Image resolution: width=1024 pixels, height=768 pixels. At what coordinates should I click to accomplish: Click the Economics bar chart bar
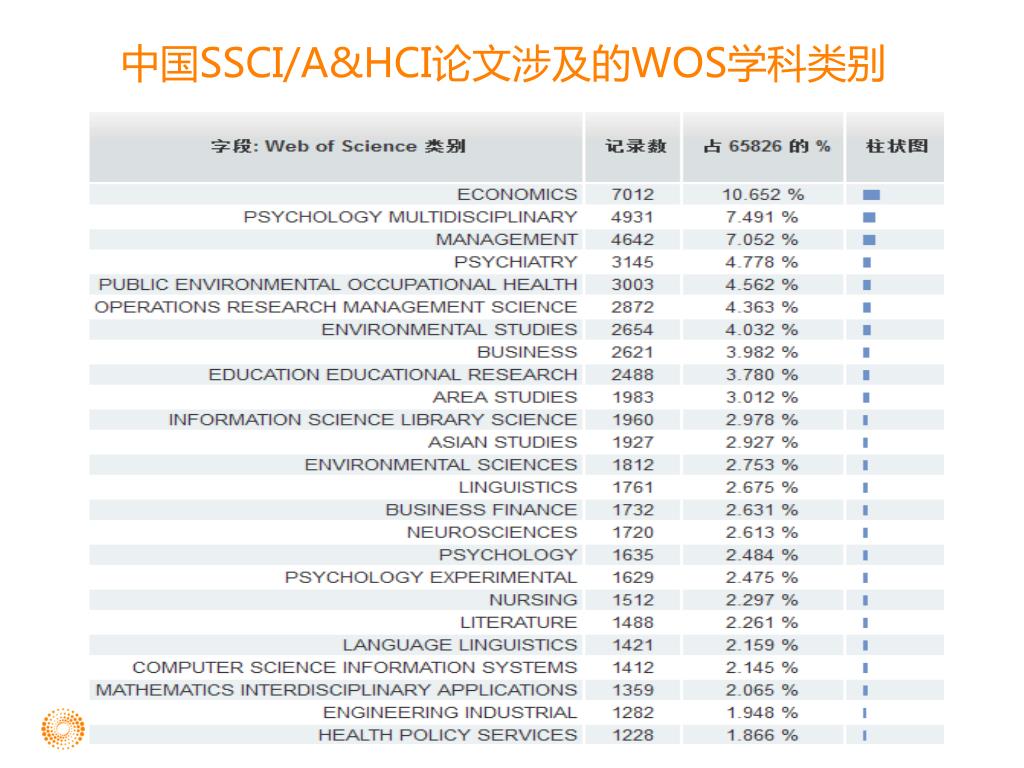pos(871,195)
